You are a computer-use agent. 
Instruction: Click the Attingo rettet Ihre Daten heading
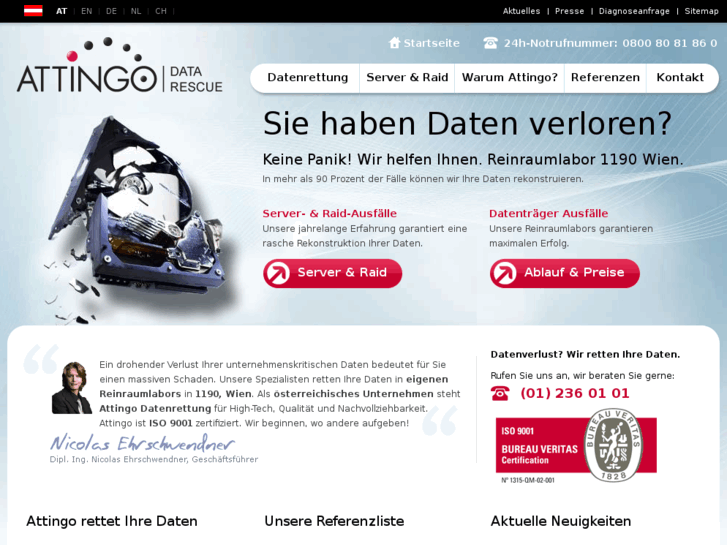(112, 521)
